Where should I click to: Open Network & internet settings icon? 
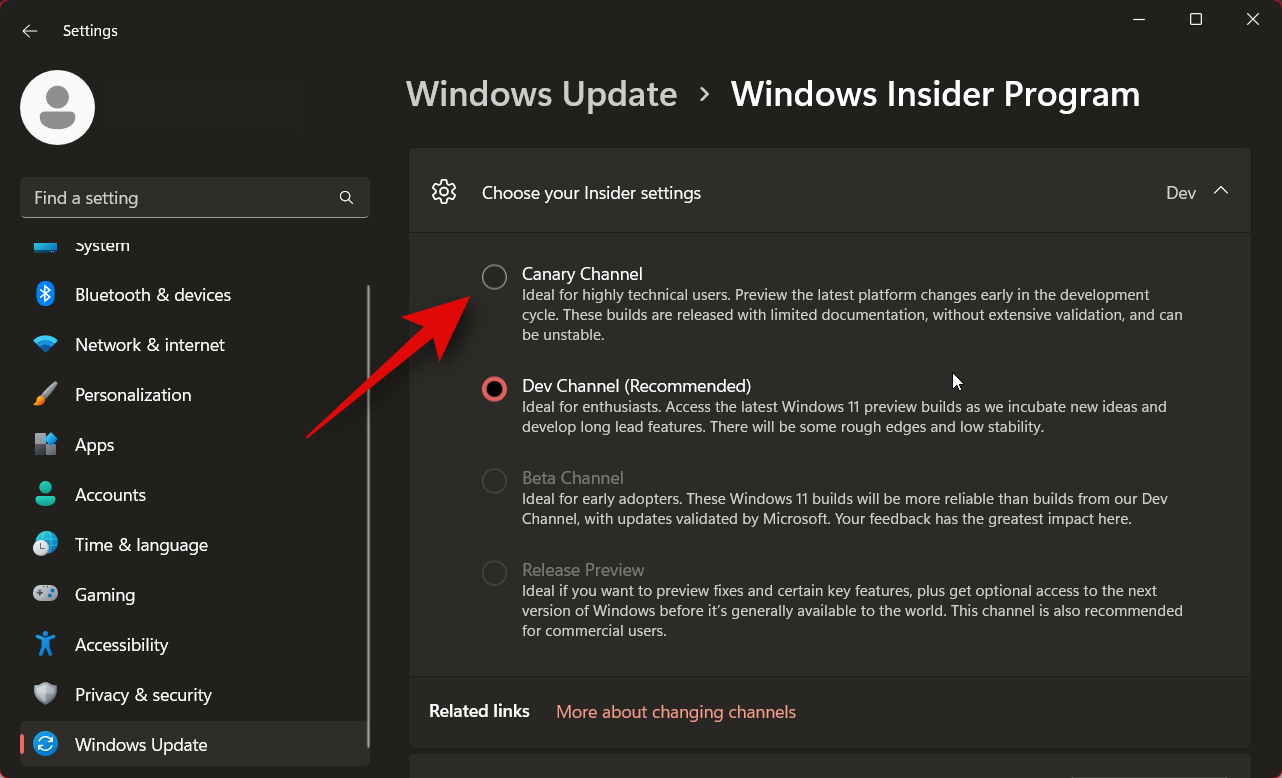(x=45, y=344)
